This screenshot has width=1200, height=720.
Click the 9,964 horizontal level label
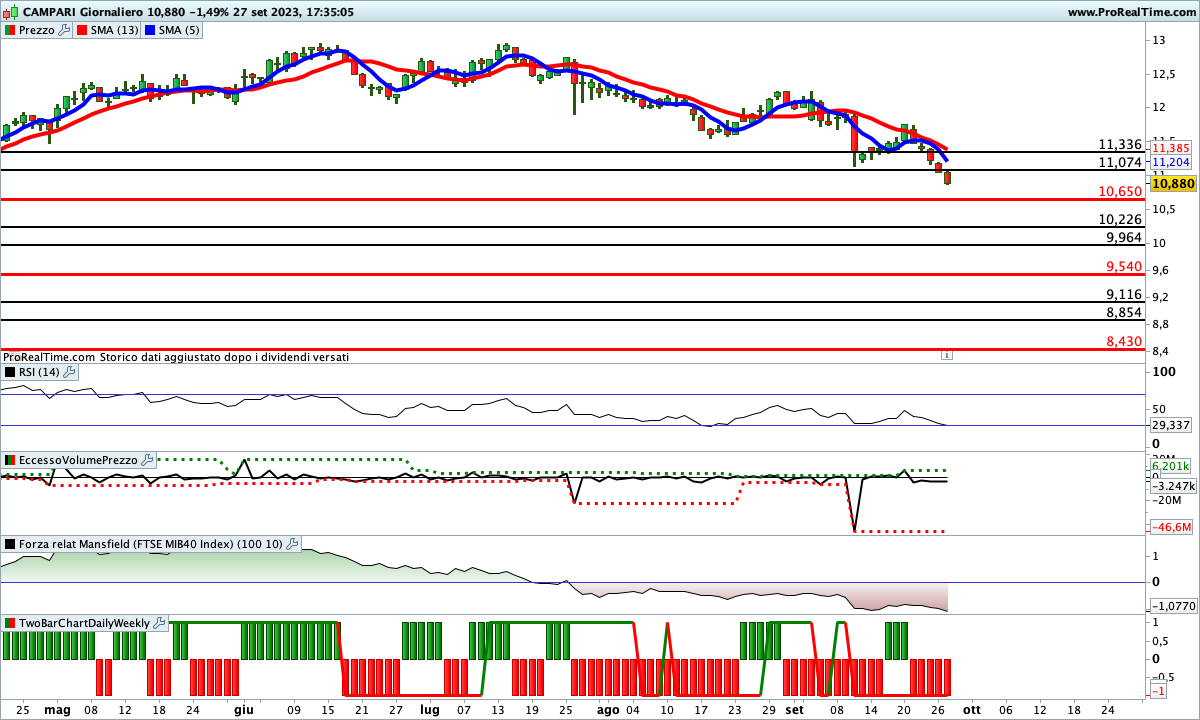1124,237
